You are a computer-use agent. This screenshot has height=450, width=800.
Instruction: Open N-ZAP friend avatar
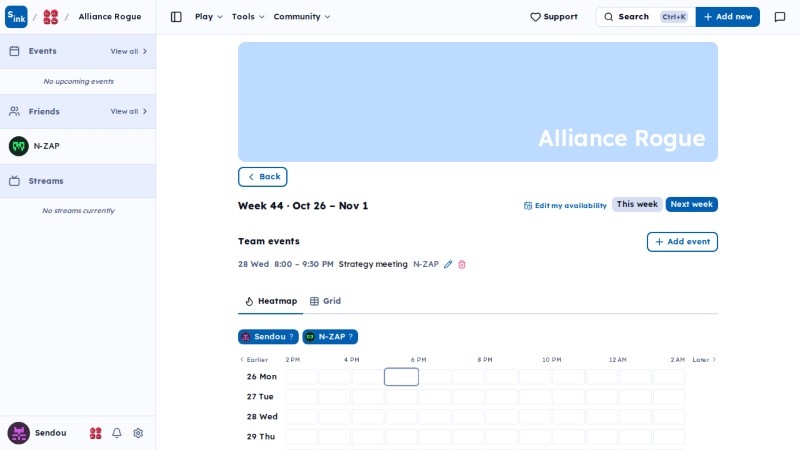click(19, 146)
